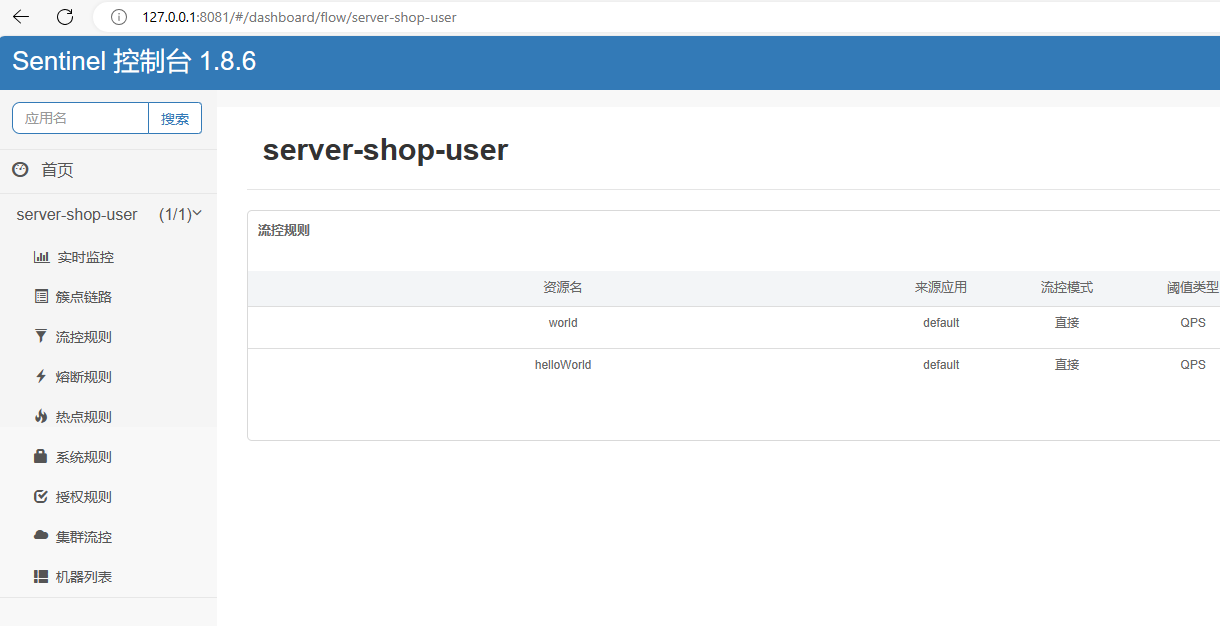Select the helloWorld resource name cell

point(563,365)
